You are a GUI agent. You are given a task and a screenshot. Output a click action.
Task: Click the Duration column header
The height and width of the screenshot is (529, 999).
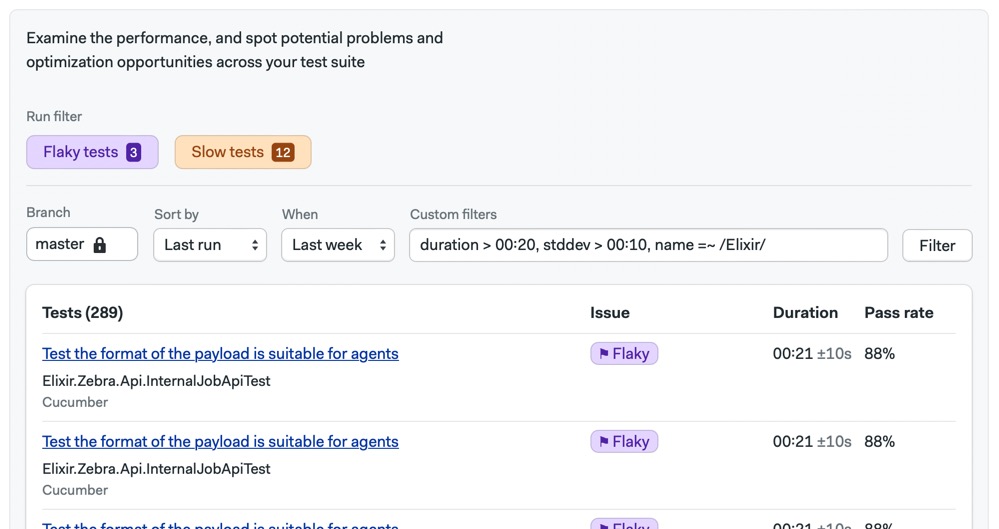click(x=805, y=312)
